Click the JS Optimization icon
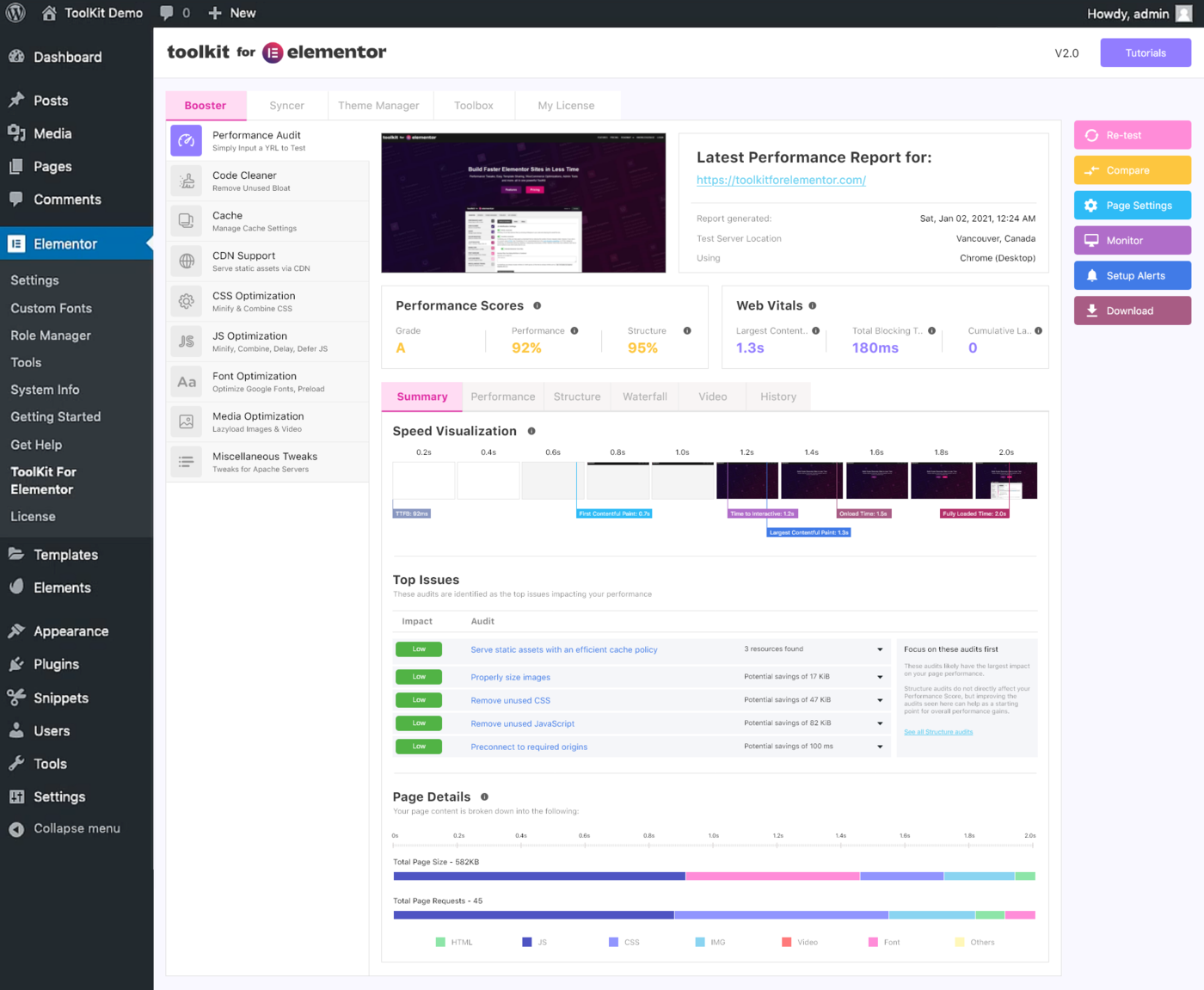1204x990 pixels. pyautogui.click(x=186, y=341)
